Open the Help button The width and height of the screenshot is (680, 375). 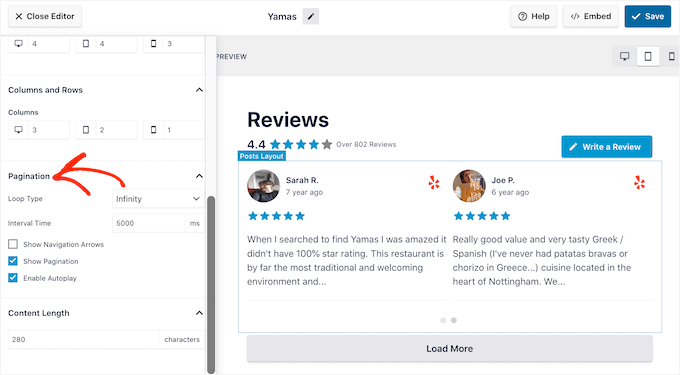(533, 16)
